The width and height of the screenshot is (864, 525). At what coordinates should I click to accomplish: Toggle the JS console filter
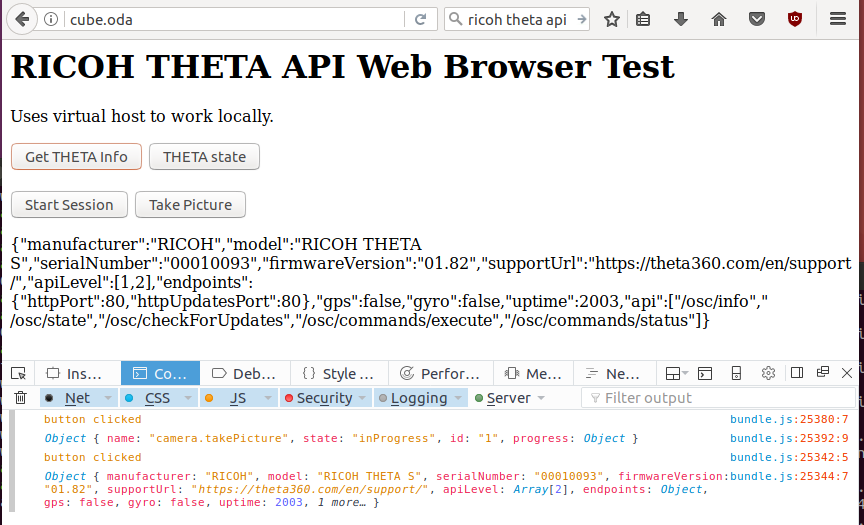tap(232, 398)
